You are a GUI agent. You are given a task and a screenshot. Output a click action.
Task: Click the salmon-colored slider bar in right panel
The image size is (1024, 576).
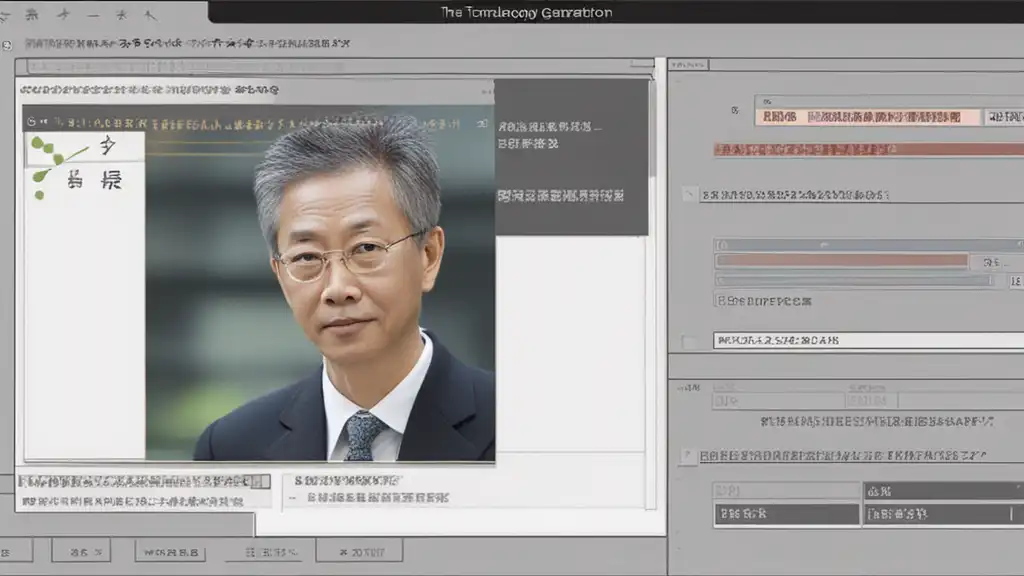842,261
